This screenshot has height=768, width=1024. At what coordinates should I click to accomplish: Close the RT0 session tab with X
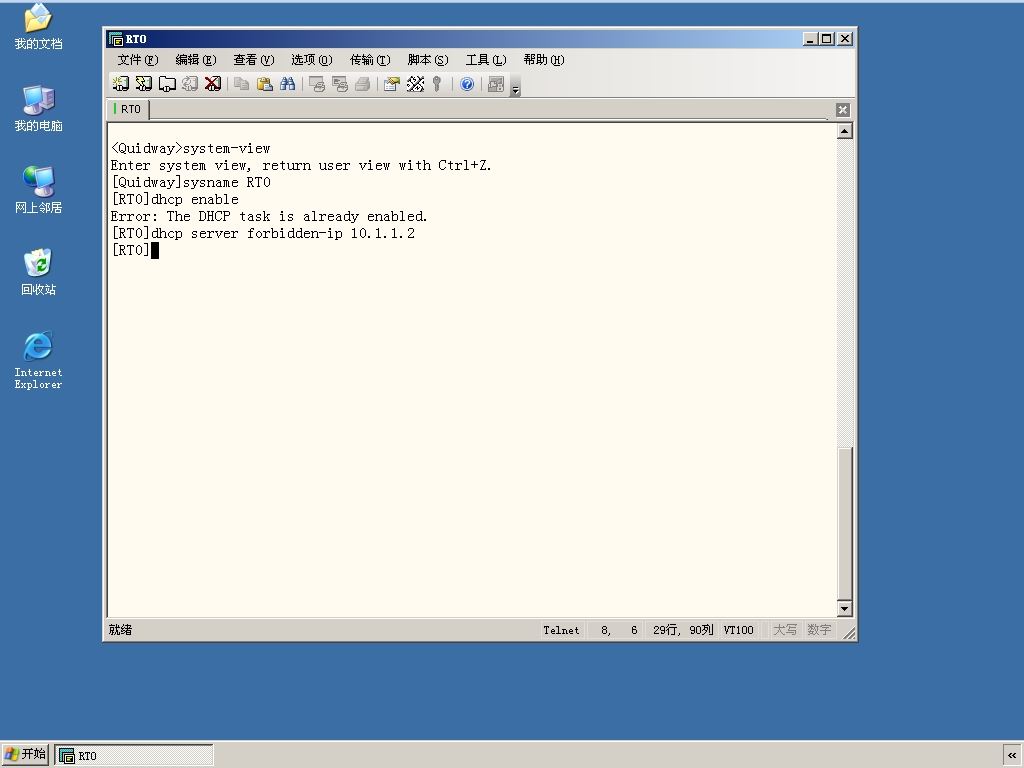[842, 110]
